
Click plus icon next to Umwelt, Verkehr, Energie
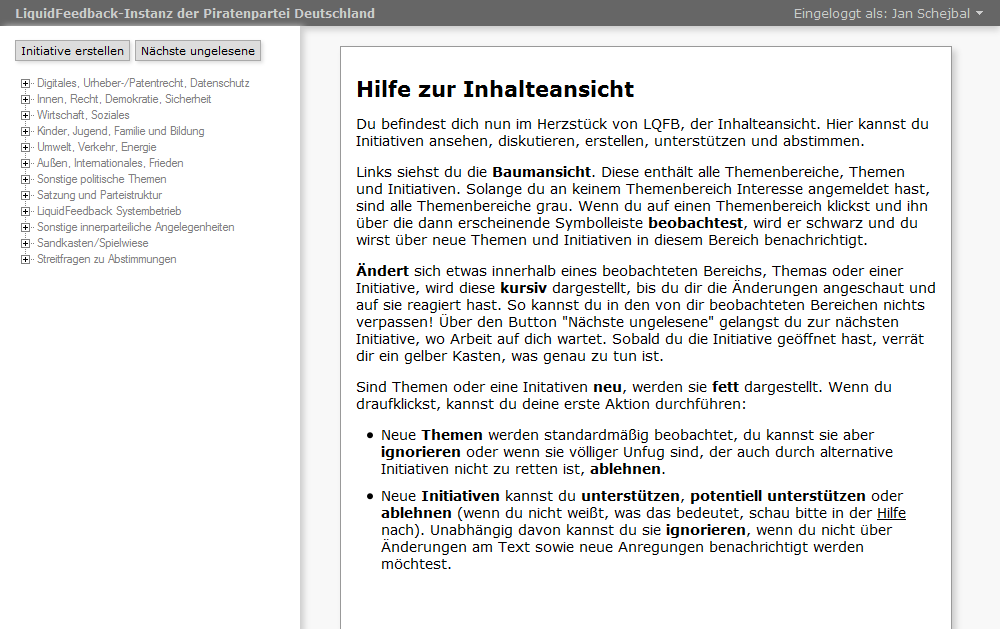(25, 147)
